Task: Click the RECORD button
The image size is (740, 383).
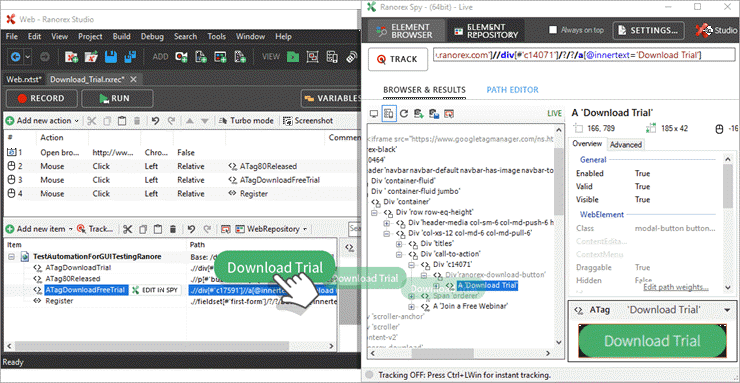Action: click(x=41, y=99)
